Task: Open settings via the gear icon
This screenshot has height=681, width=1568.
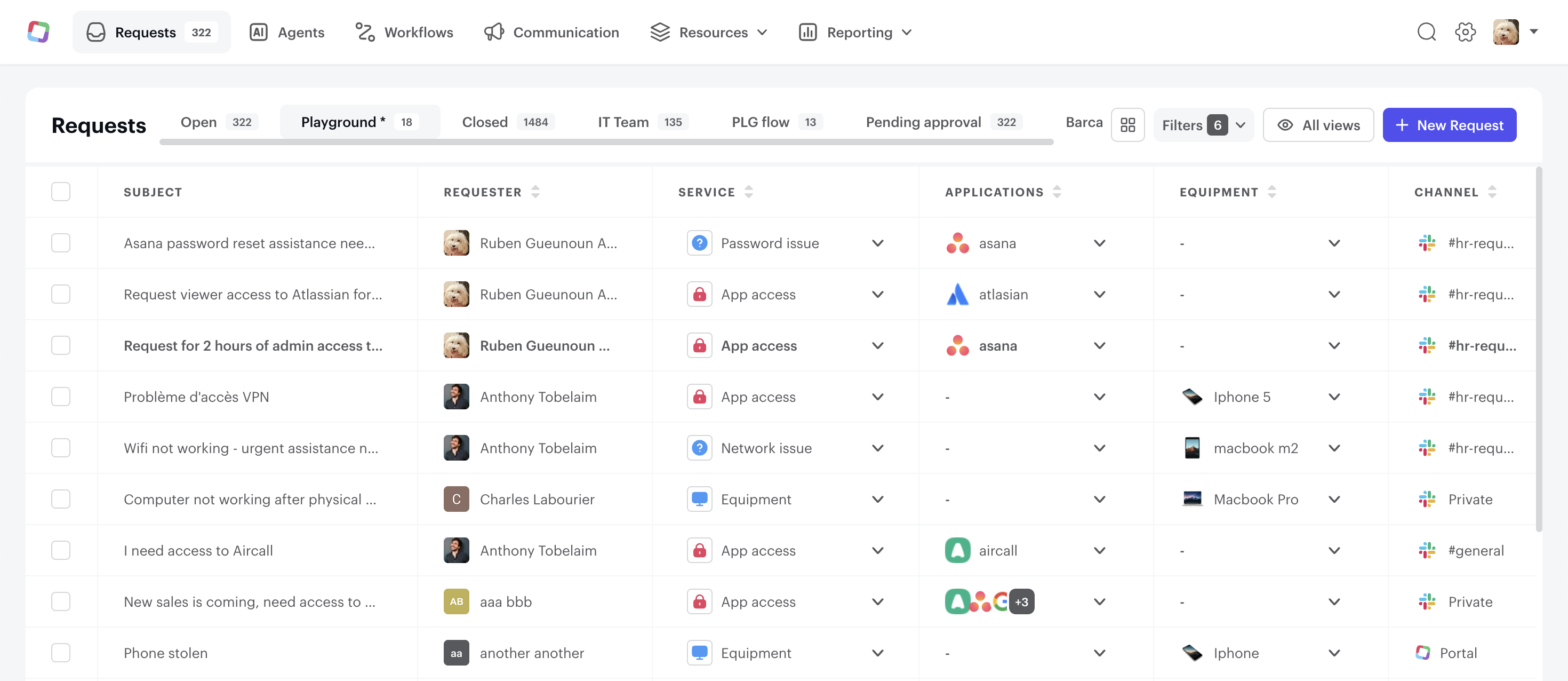Action: tap(1465, 31)
